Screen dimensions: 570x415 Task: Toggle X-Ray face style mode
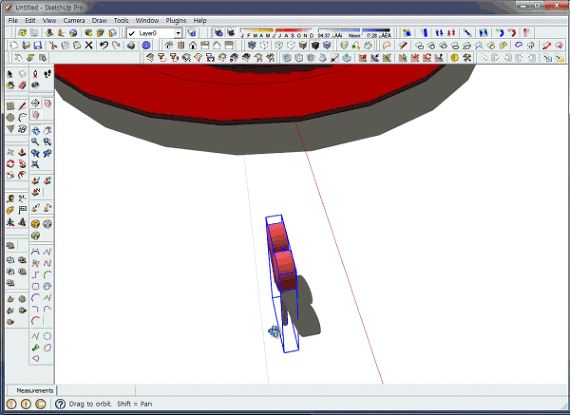(x=252, y=45)
